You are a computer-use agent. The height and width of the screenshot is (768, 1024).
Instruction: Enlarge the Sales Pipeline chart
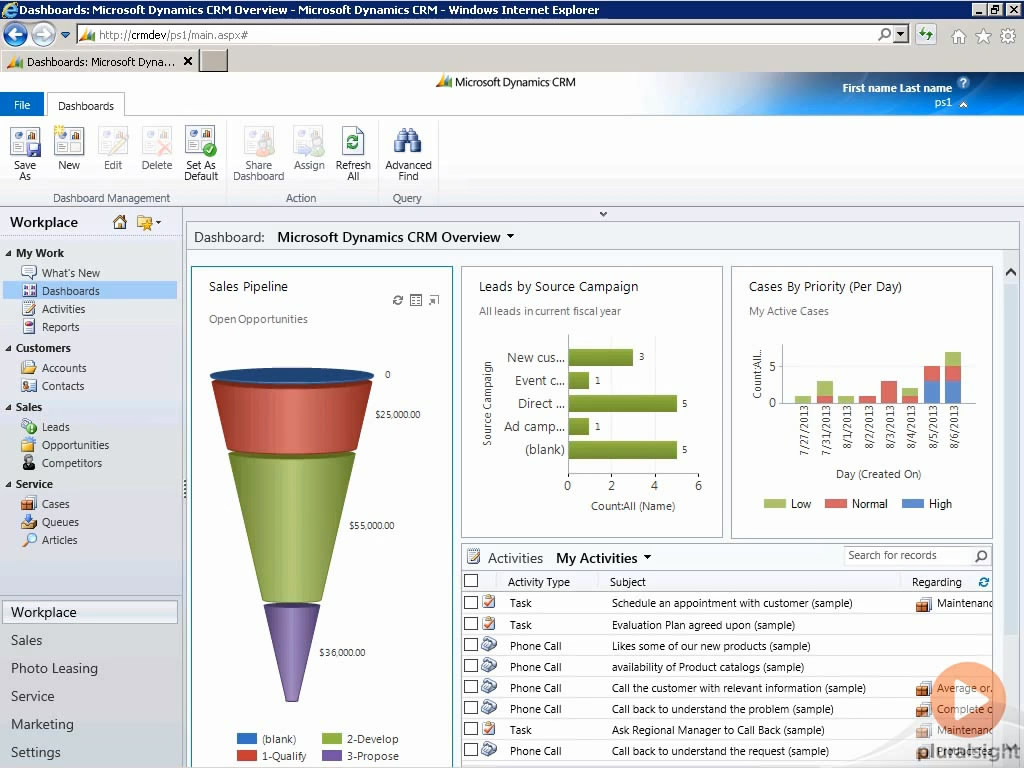click(434, 300)
